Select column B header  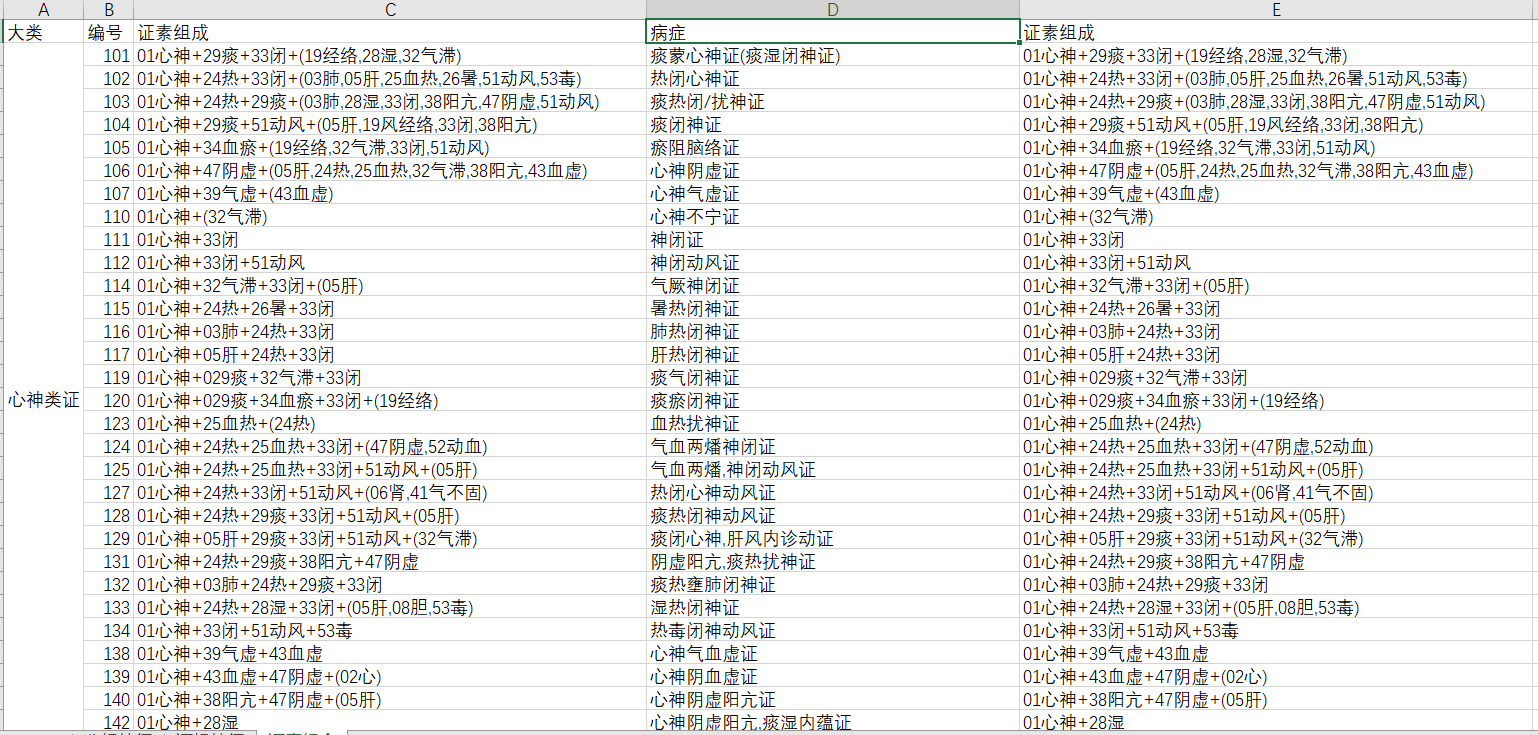coord(109,10)
